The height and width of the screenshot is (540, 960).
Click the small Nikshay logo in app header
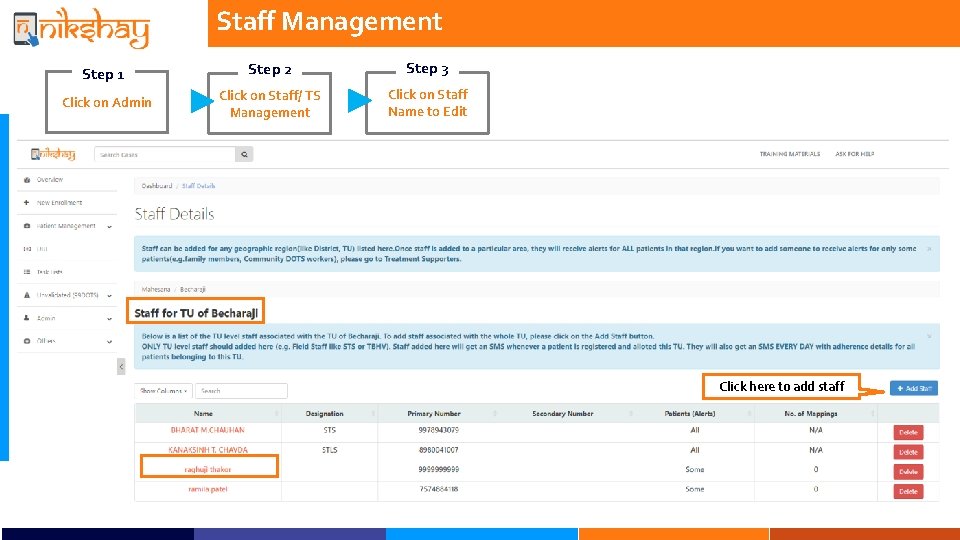click(53, 154)
